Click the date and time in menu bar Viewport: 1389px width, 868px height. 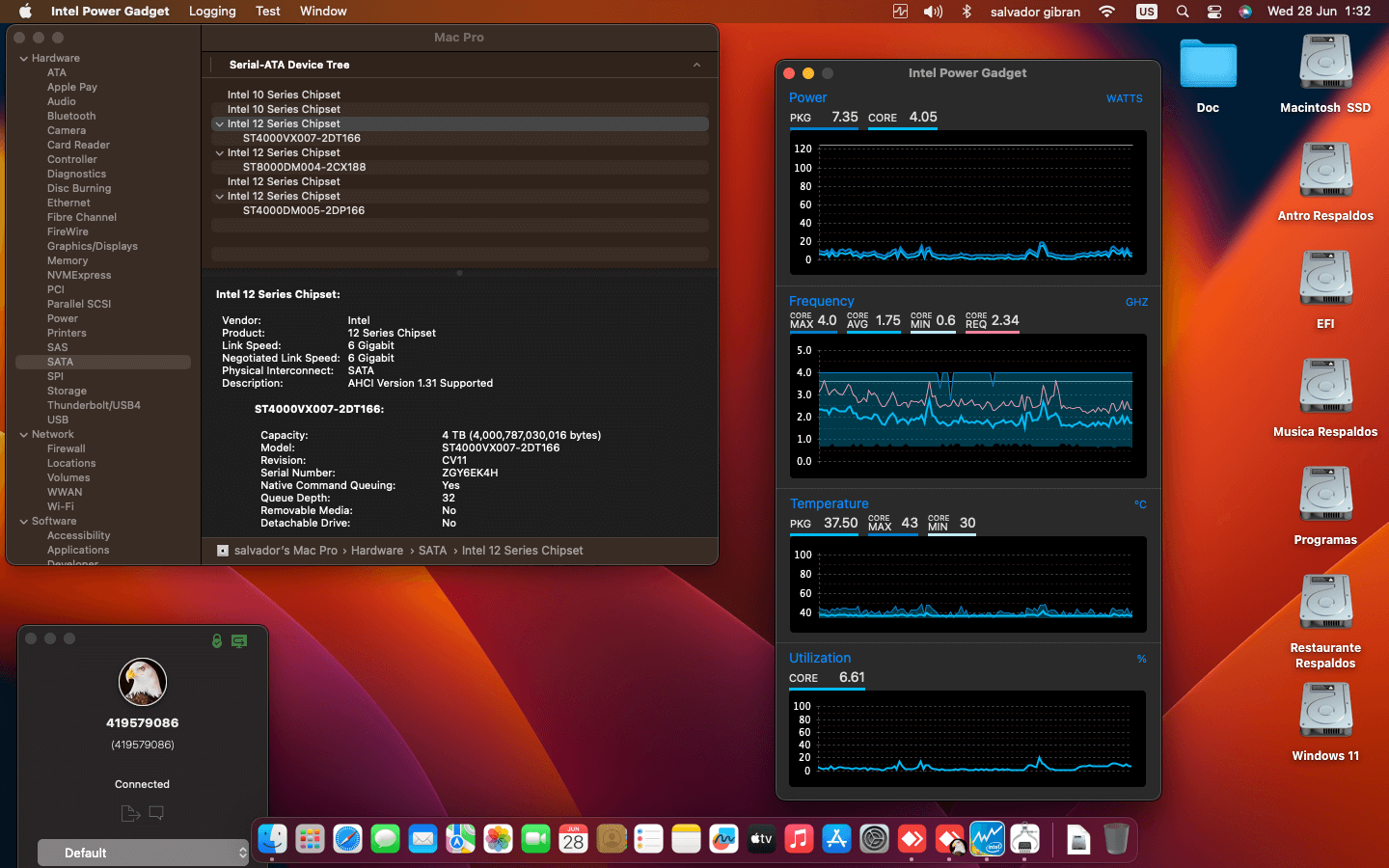tap(1319, 12)
